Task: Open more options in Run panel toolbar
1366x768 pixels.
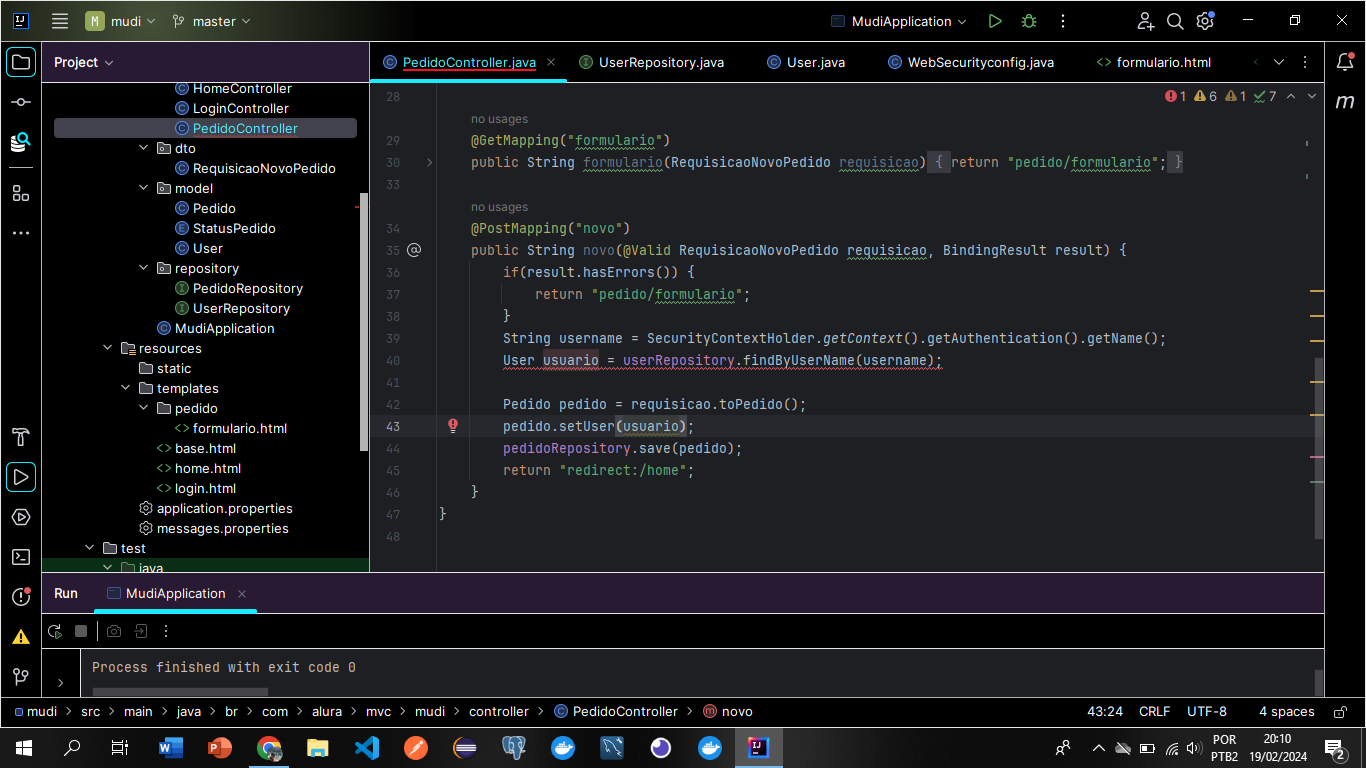Action: [166, 631]
